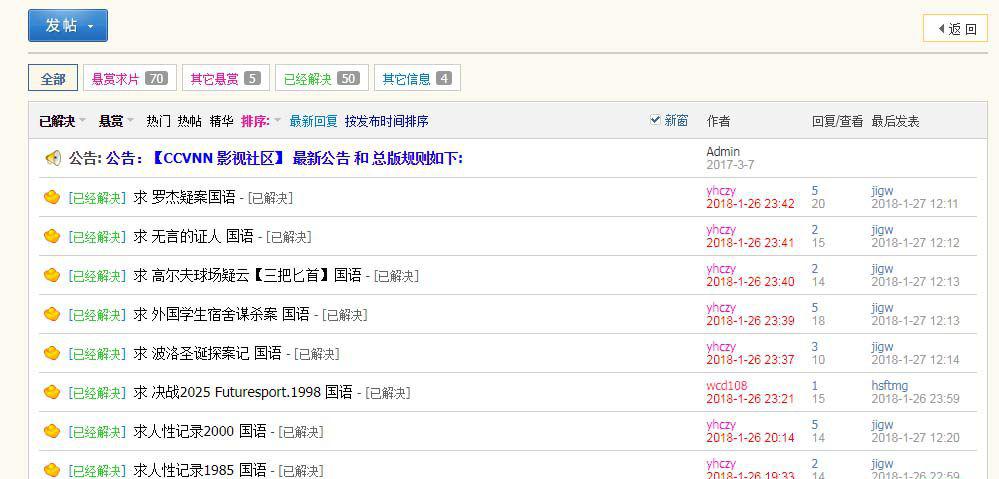This screenshot has width=999, height=479.
Task: Click gold ingot icon beside 波洛圣诞探案记
Action: coord(52,353)
